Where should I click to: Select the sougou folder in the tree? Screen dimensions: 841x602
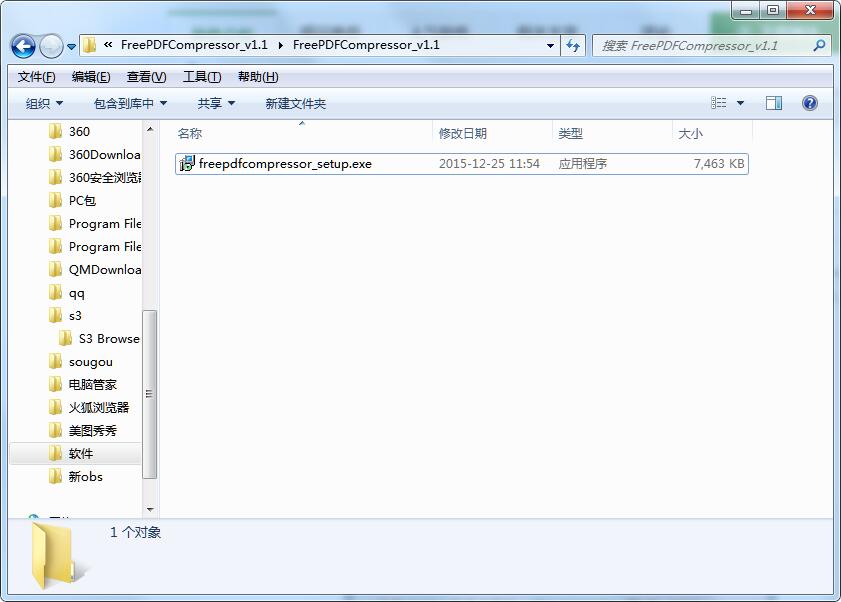point(91,362)
